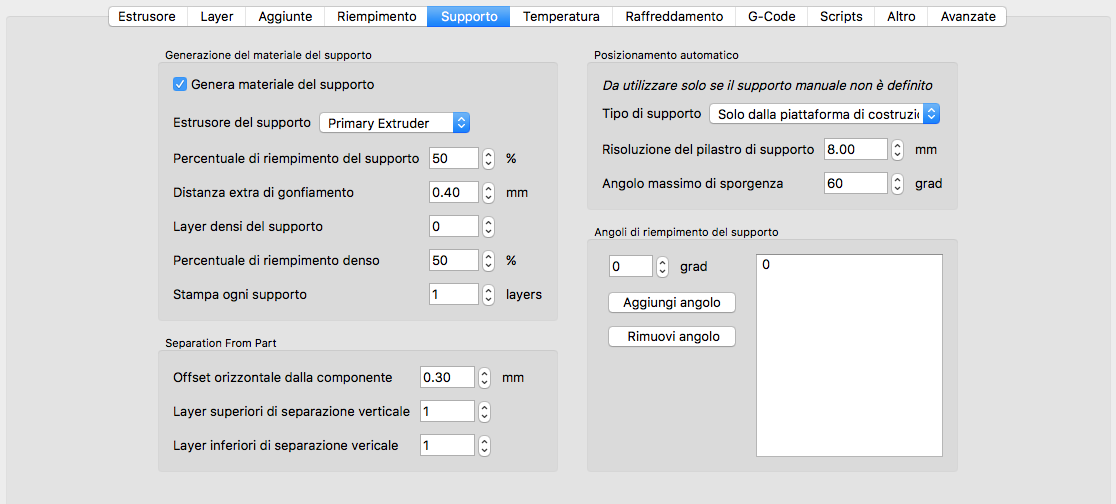The image size is (1116, 504).
Task: Click stepper for Layer inferiori di separazione
Action: pos(484,445)
